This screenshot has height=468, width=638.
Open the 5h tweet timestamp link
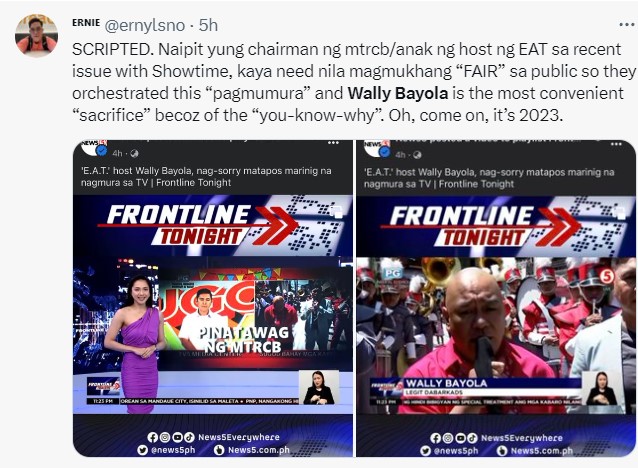click(208, 25)
